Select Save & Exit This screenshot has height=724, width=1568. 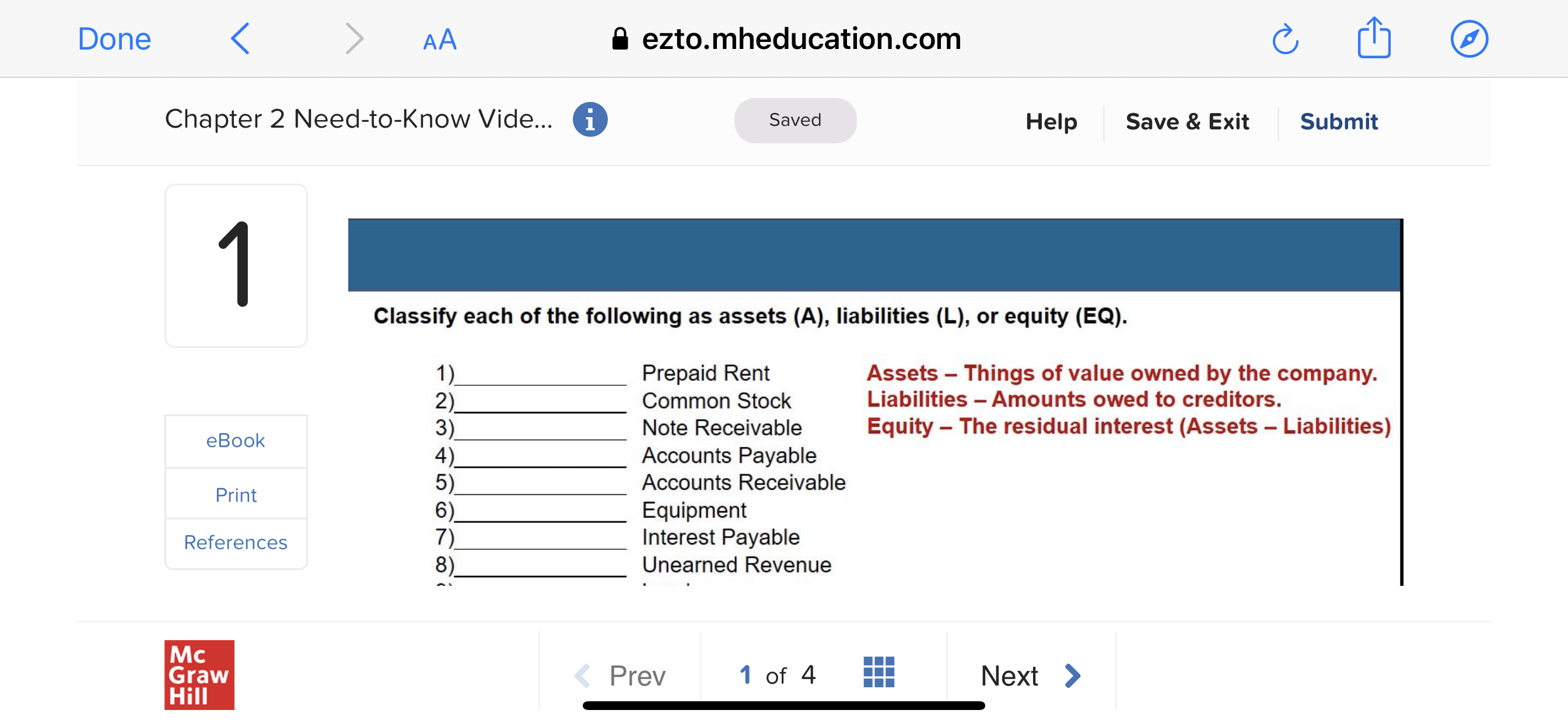point(1187,122)
